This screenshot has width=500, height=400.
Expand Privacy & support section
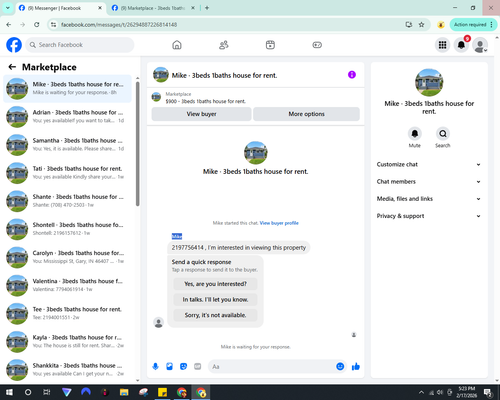point(429,216)
